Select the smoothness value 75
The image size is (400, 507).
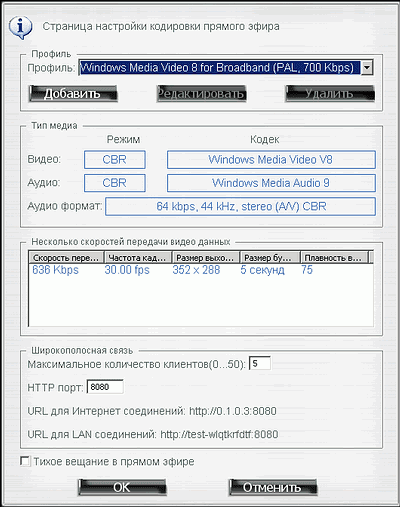[x=307, y=270]
